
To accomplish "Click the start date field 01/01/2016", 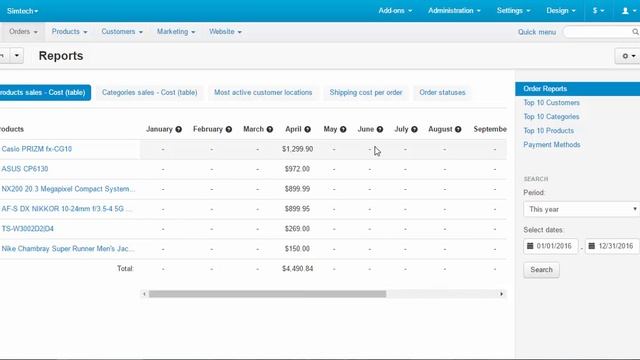I will 551,246.
